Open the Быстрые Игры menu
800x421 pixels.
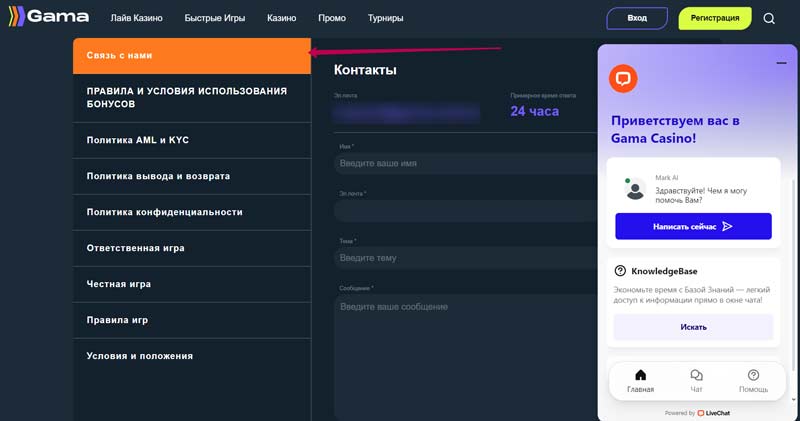click(215, 18)
